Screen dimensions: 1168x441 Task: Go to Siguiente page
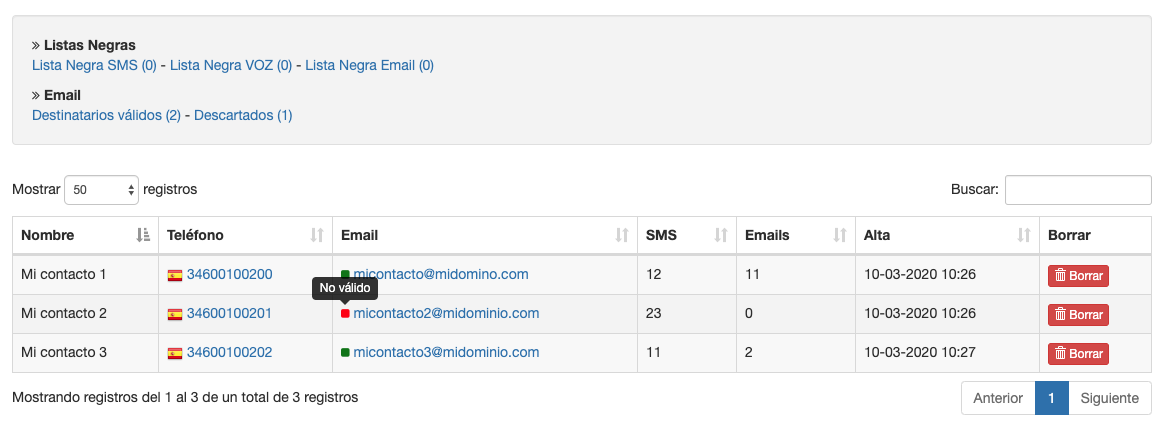click(x=1110, y=398)
